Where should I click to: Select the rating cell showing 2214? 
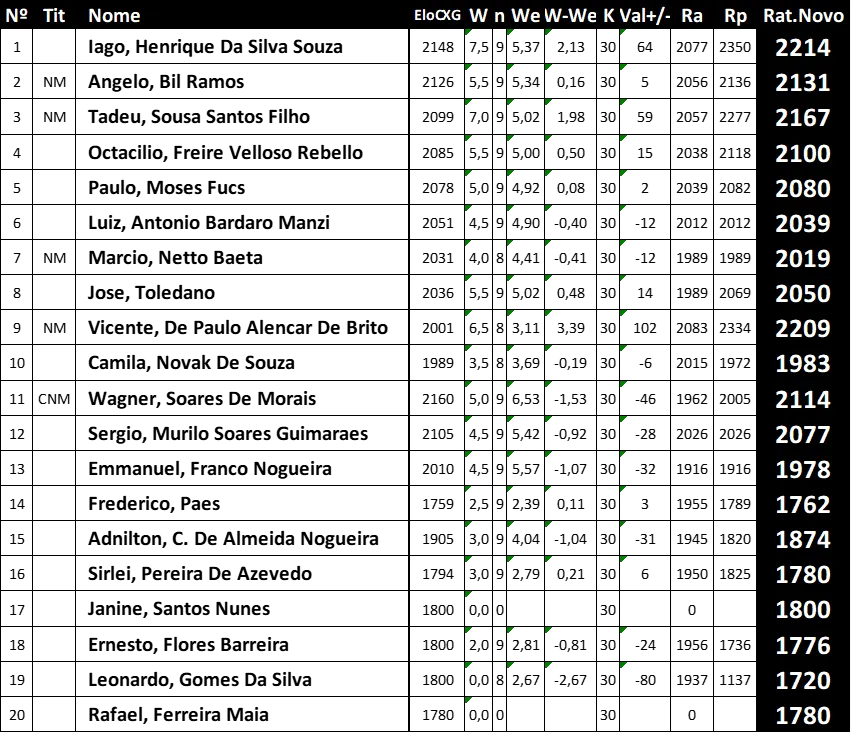pos(802,48)
